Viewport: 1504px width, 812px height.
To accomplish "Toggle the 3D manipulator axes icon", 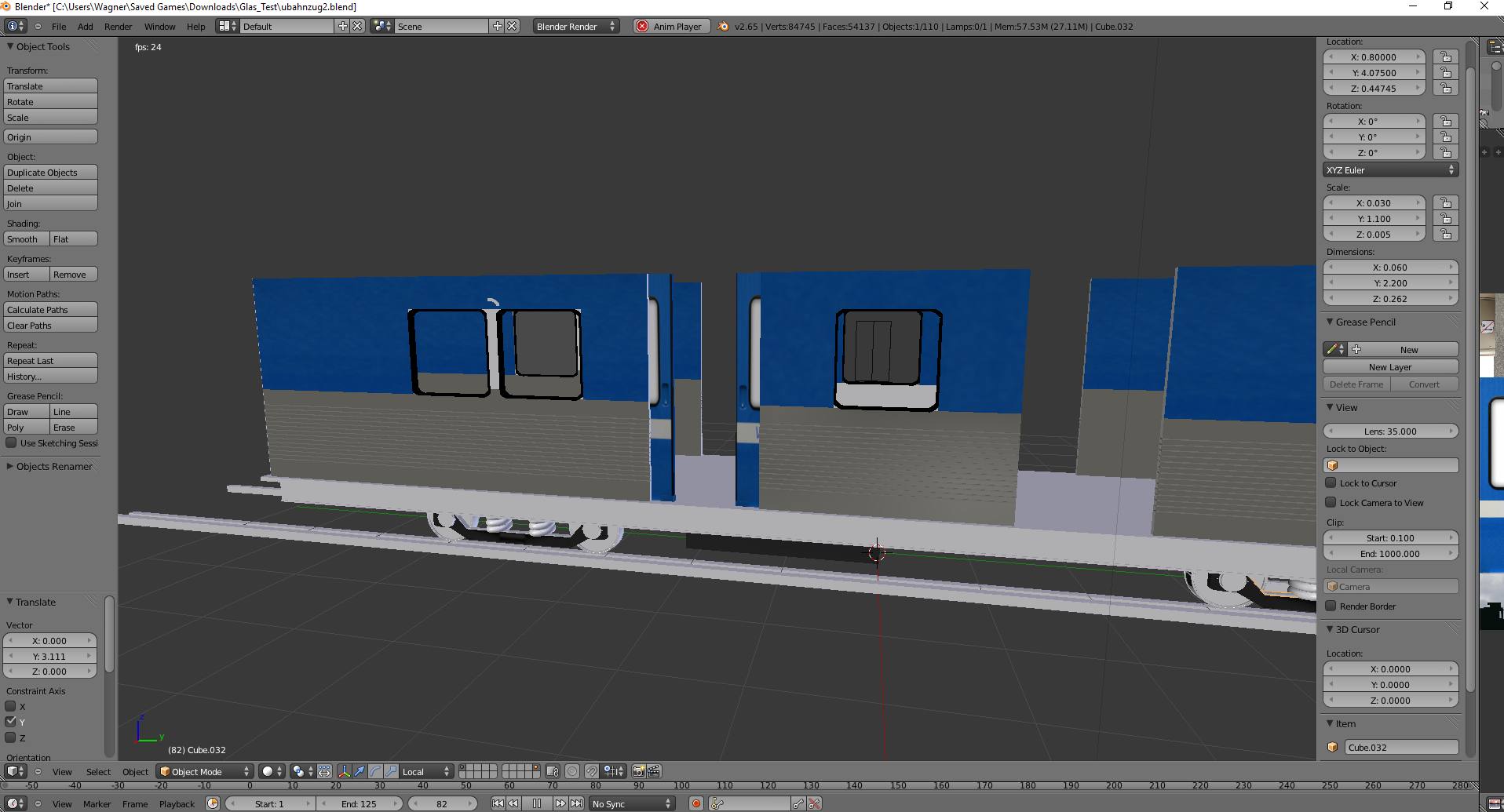I will (344, 771).
